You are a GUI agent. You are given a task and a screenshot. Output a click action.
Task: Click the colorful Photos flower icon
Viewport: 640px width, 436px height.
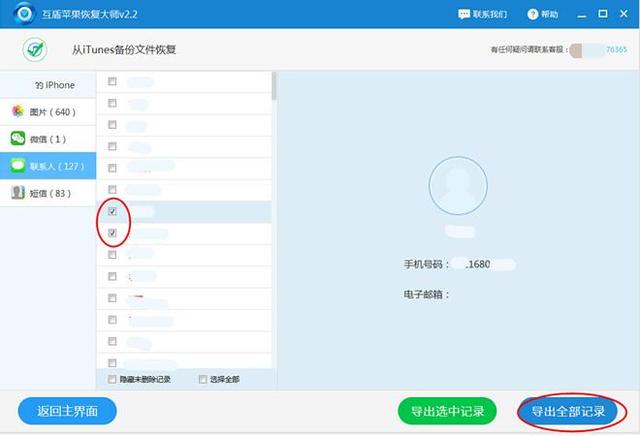pos(18,111)
